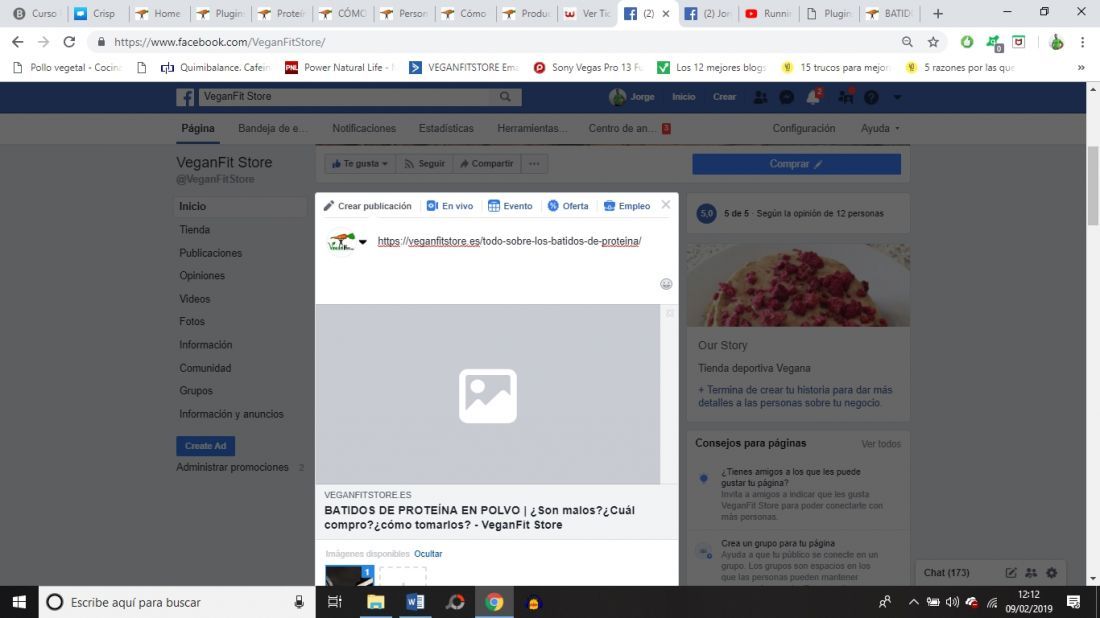Open Power Natural Life bookmark
The image size is (1100, 618).
pyautogui.click(x=340, y=67)
